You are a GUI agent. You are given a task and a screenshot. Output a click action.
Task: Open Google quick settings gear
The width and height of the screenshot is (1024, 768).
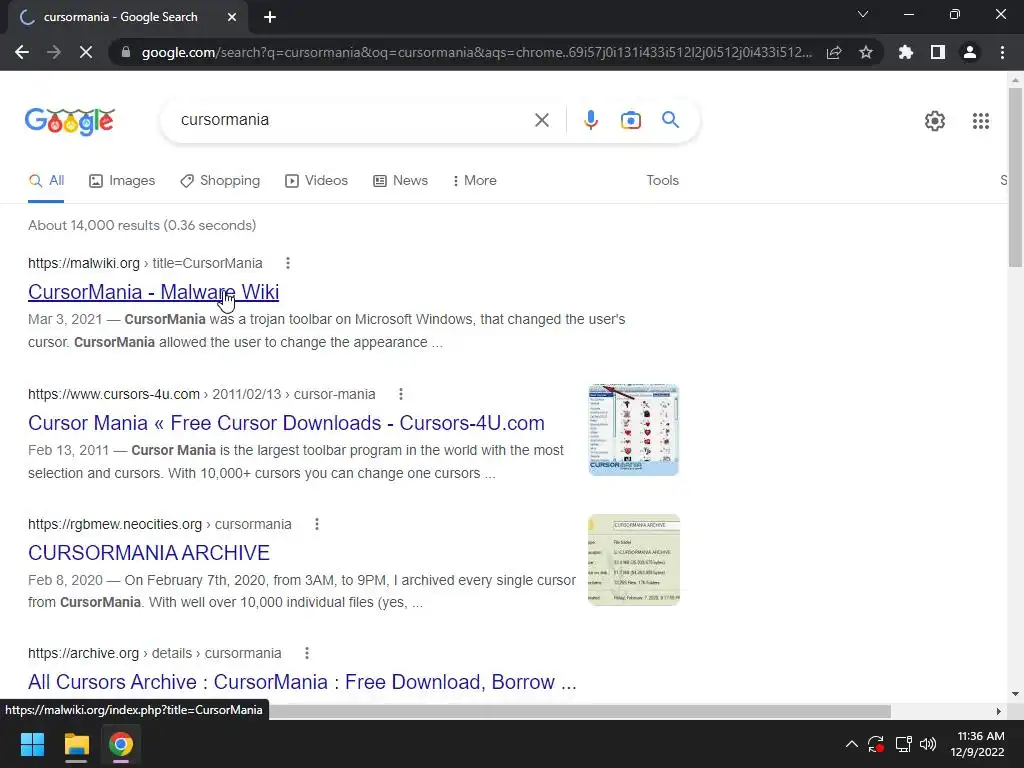pyautogui.click(x=935, y=121)
